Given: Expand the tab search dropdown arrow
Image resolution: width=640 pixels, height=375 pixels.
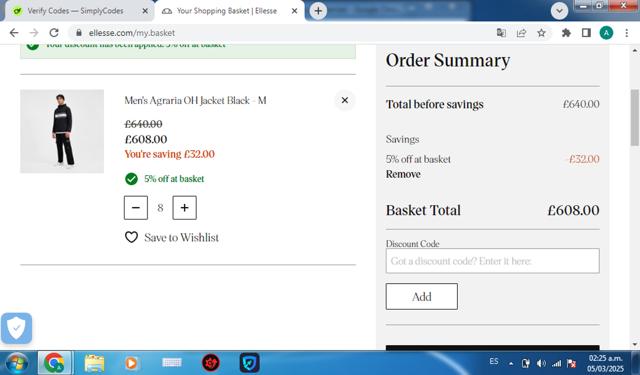Looking at the screenshot, I should 559,11.
